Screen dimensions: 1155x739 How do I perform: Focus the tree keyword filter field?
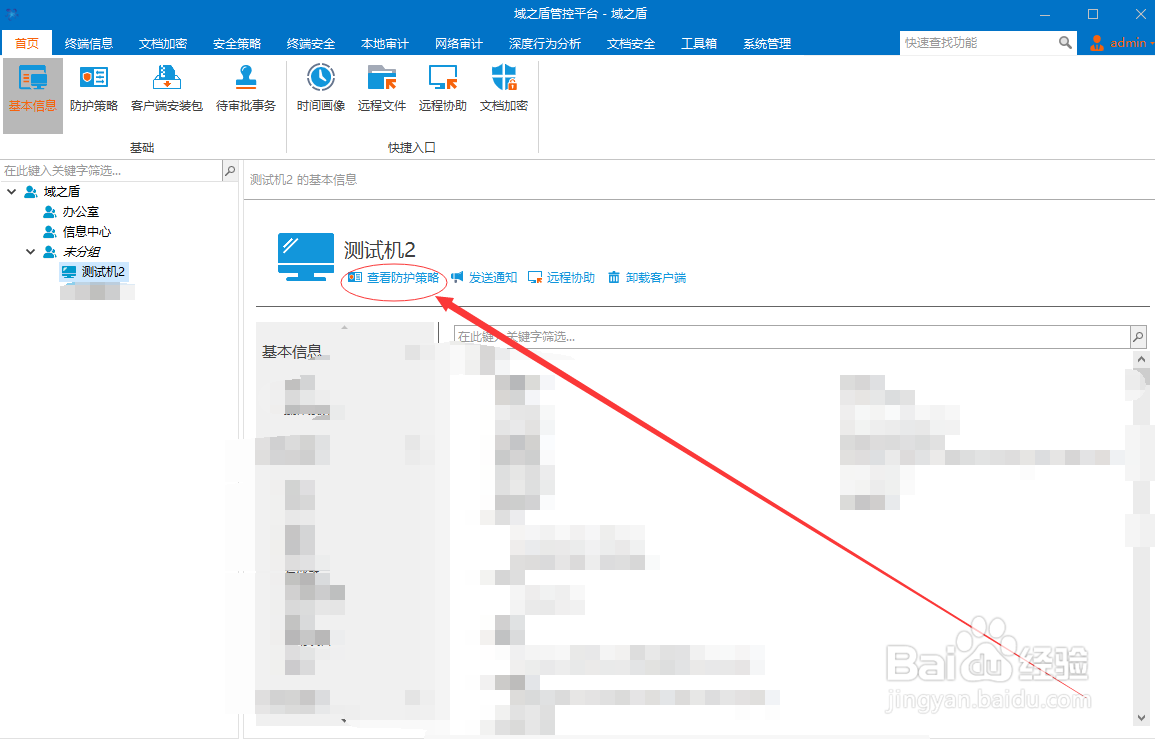(x=111, y=171)
